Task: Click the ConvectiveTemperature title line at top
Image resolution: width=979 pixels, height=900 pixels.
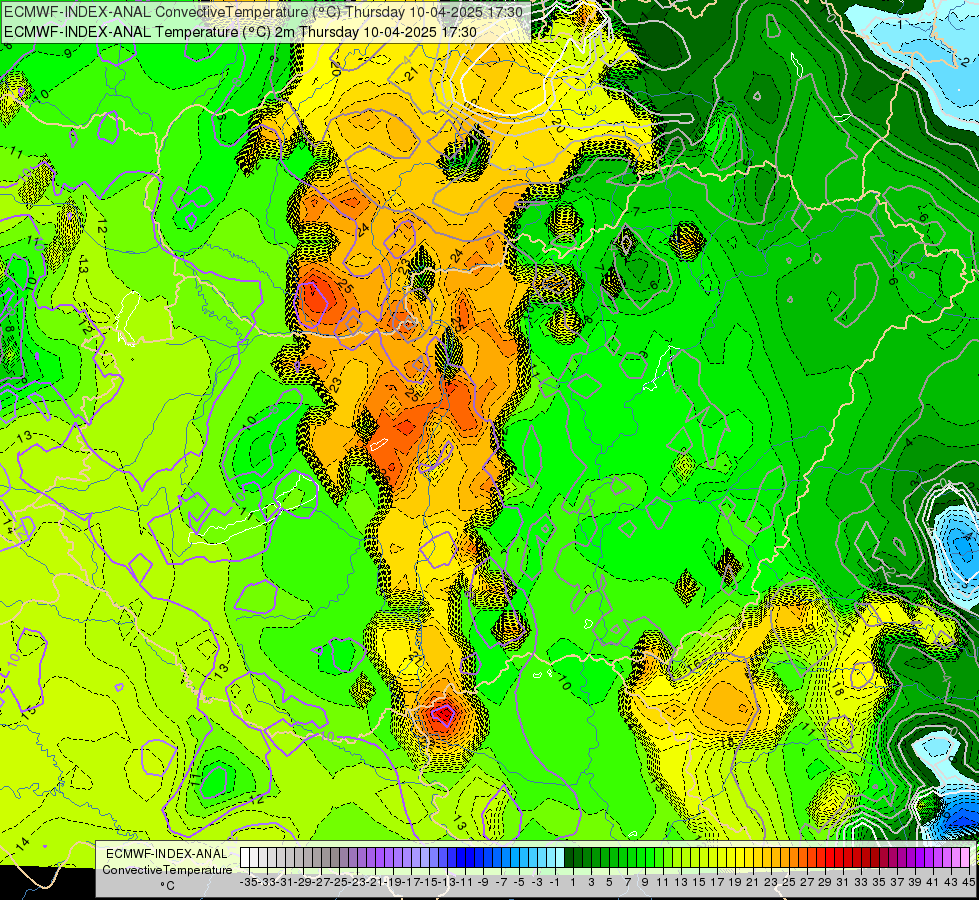Action: pos(264,12)
